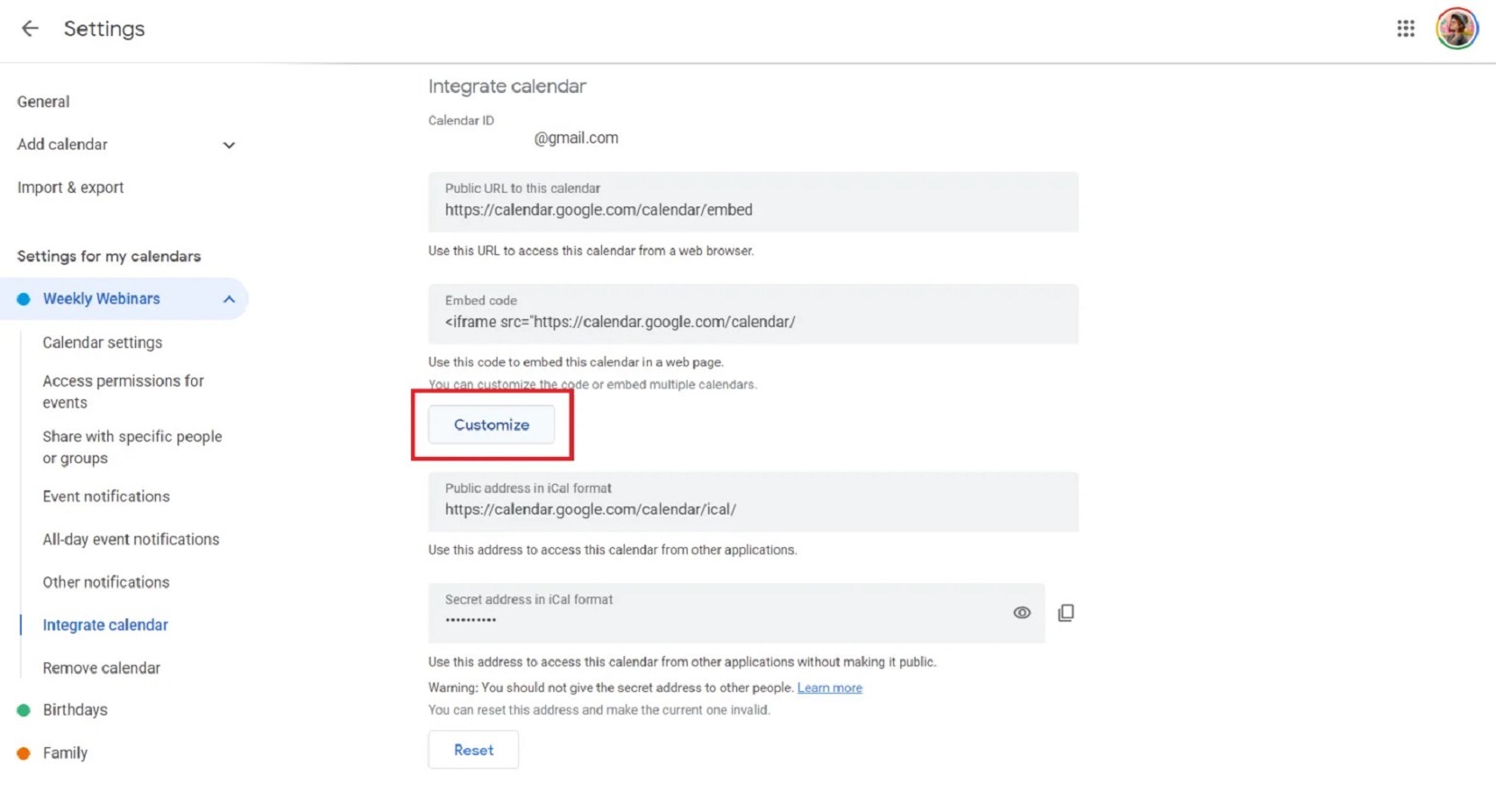The image size is (1496, 812).
Task: Open Remove calendar options
Action: click(x=101, y=668)
